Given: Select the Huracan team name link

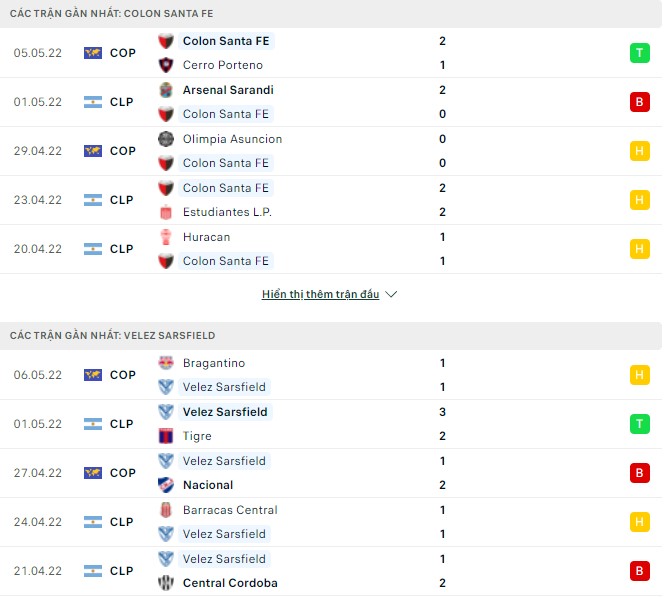Looking at the screenshot, I should (206, 237).
